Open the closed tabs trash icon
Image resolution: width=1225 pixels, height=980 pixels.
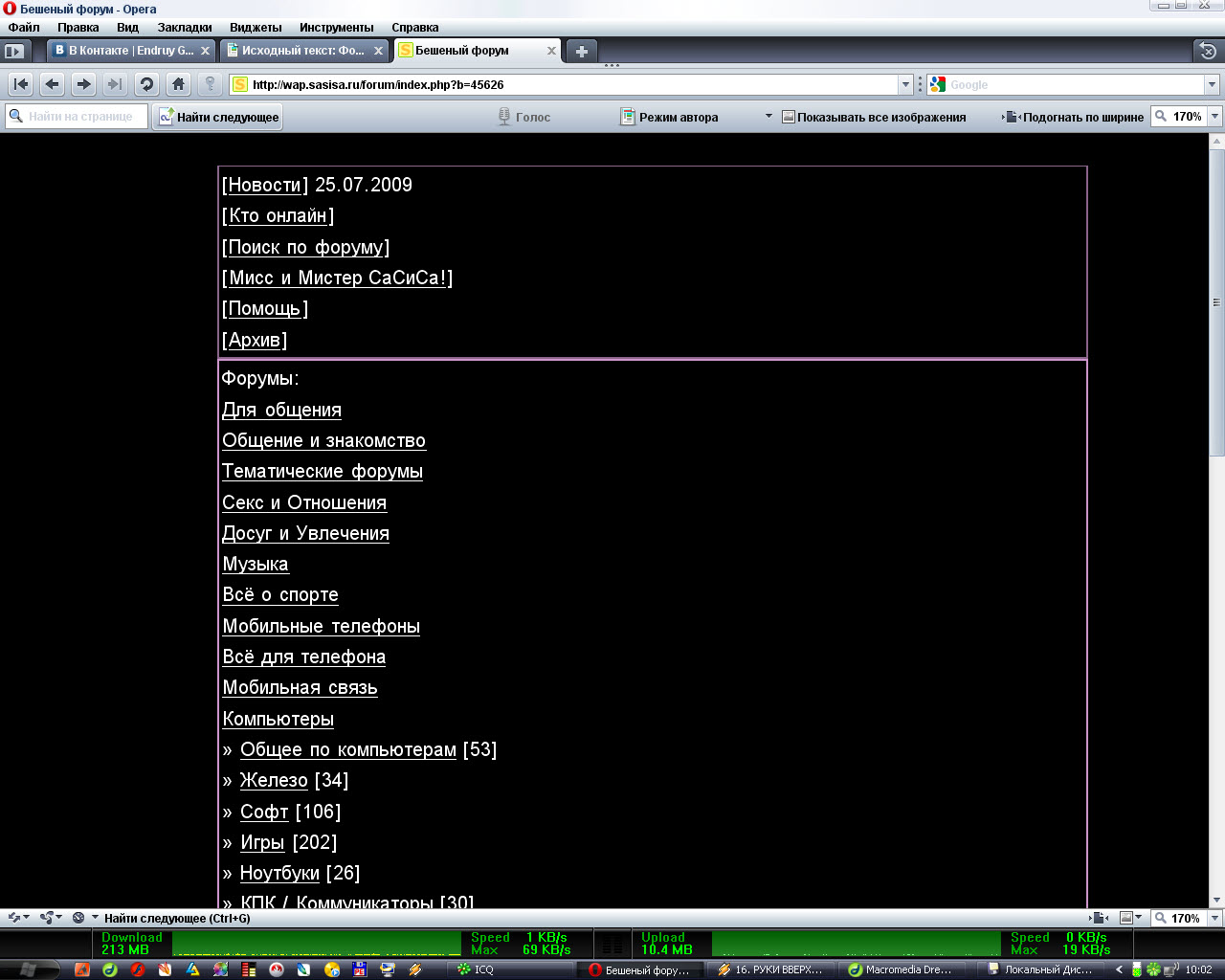1208,51
